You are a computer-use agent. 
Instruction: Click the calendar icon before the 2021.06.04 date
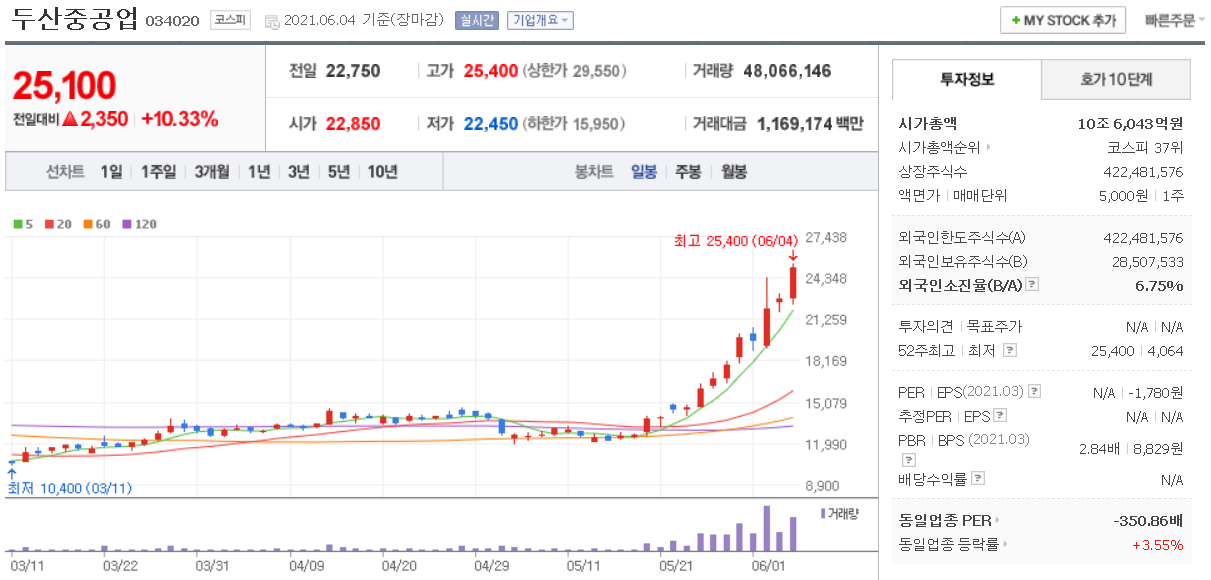click(x=272, y=21)
